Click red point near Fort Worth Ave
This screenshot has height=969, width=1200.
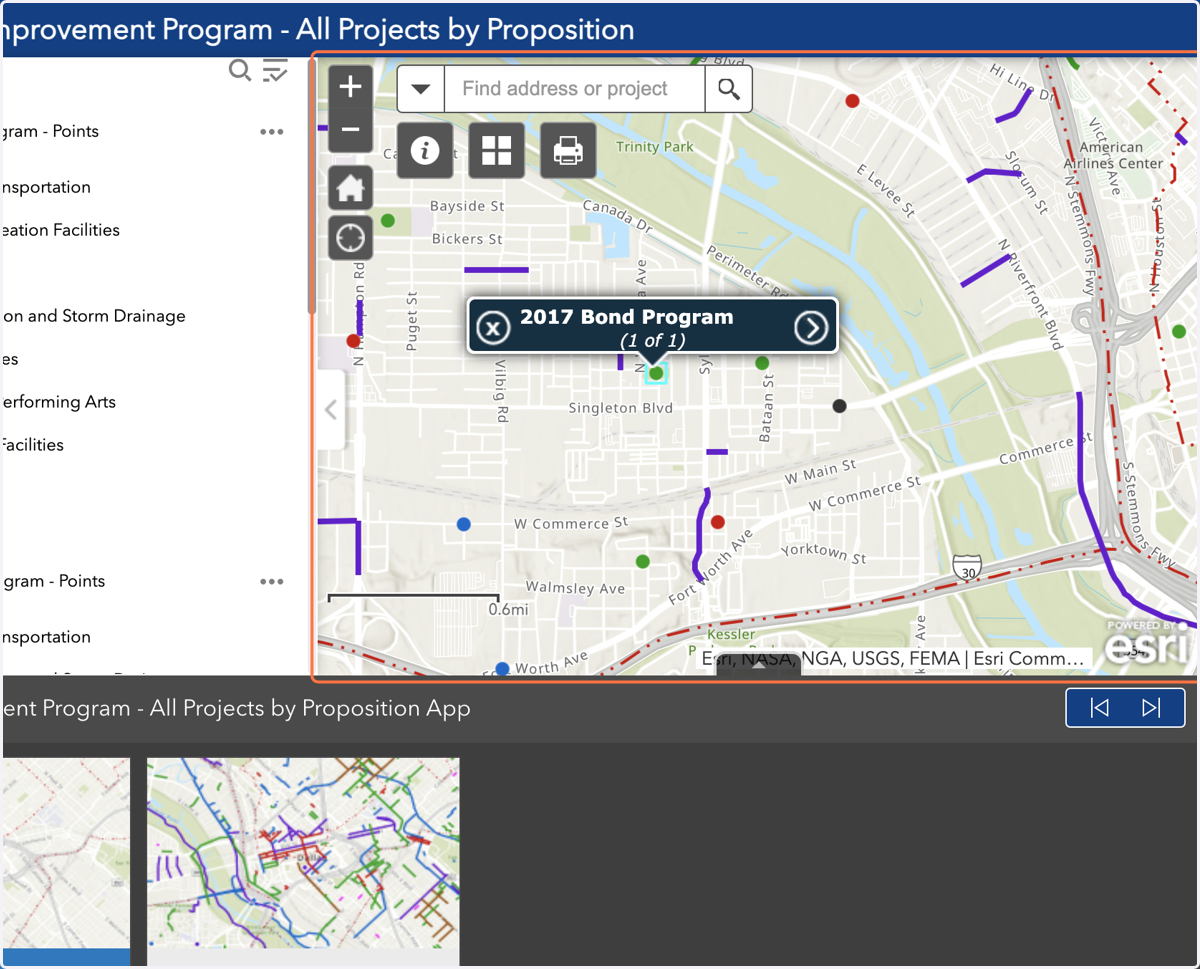717,522
